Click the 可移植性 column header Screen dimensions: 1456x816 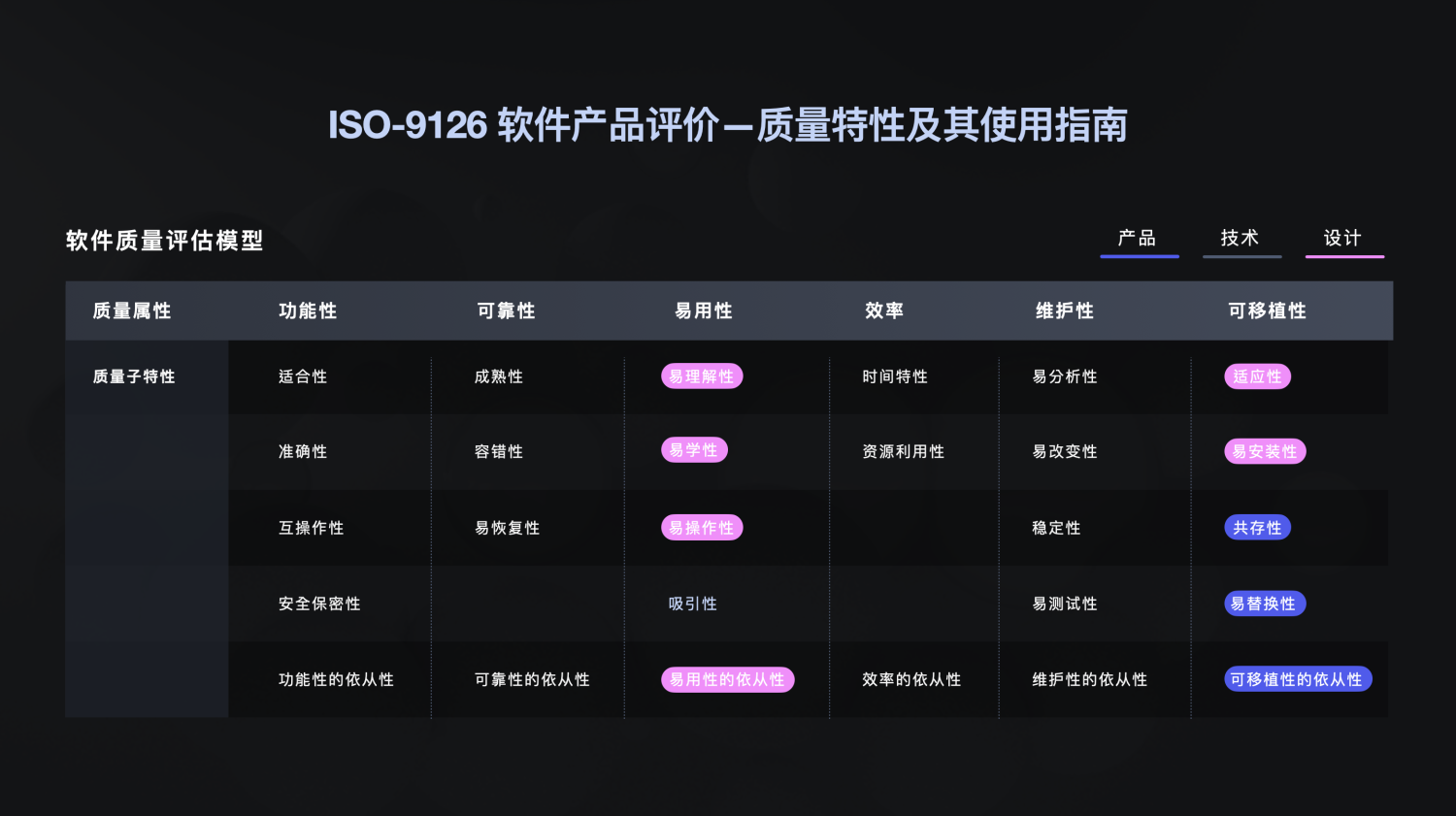tap(1267, 310)
